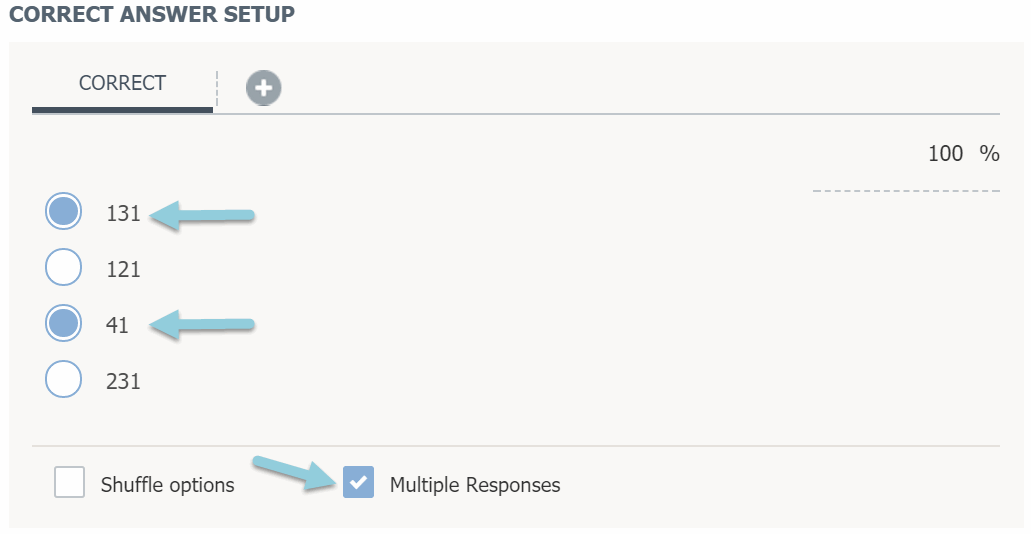Click the score field showing 100
The image size is (1031, 534).
945,153
